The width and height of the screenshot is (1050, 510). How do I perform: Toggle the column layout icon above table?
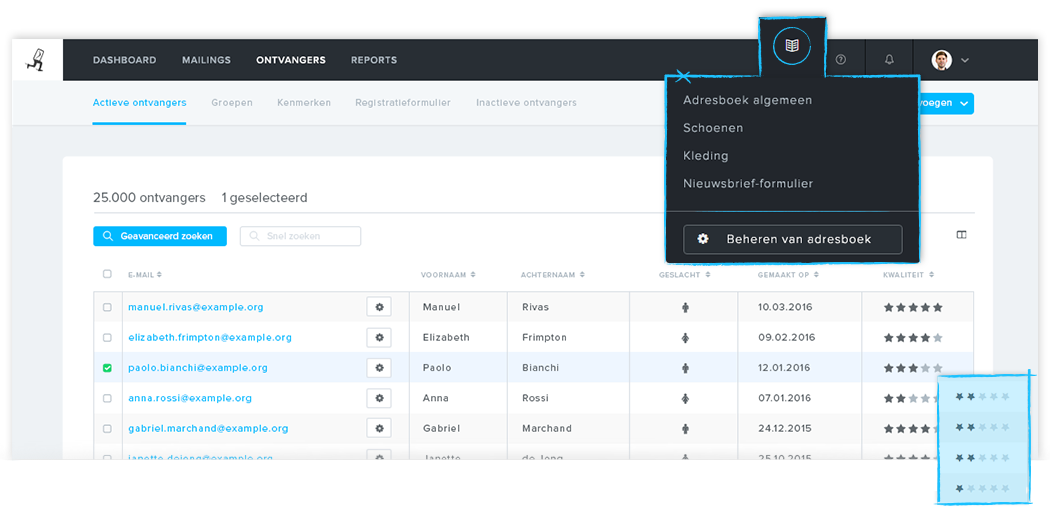(961, 236)
